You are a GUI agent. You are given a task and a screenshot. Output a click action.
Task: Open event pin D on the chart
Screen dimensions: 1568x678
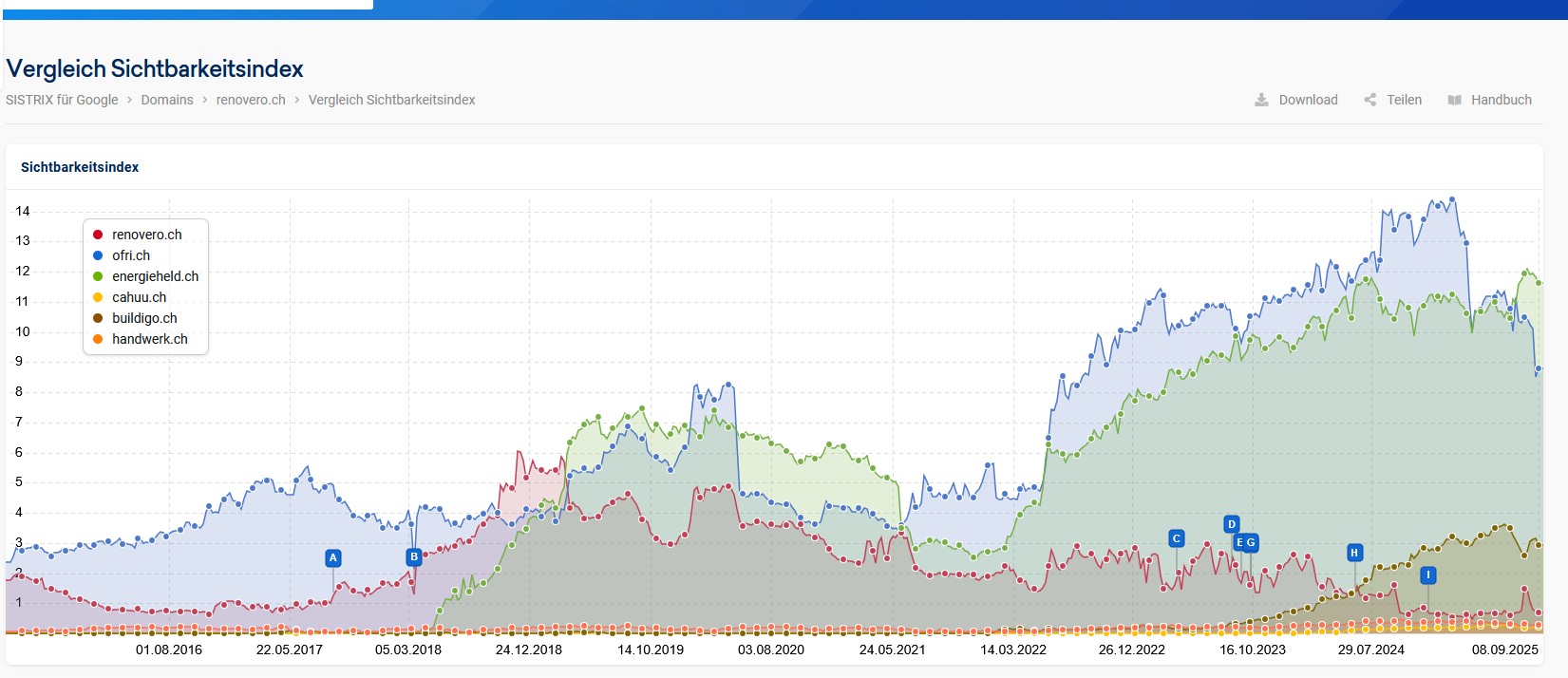1232,524
